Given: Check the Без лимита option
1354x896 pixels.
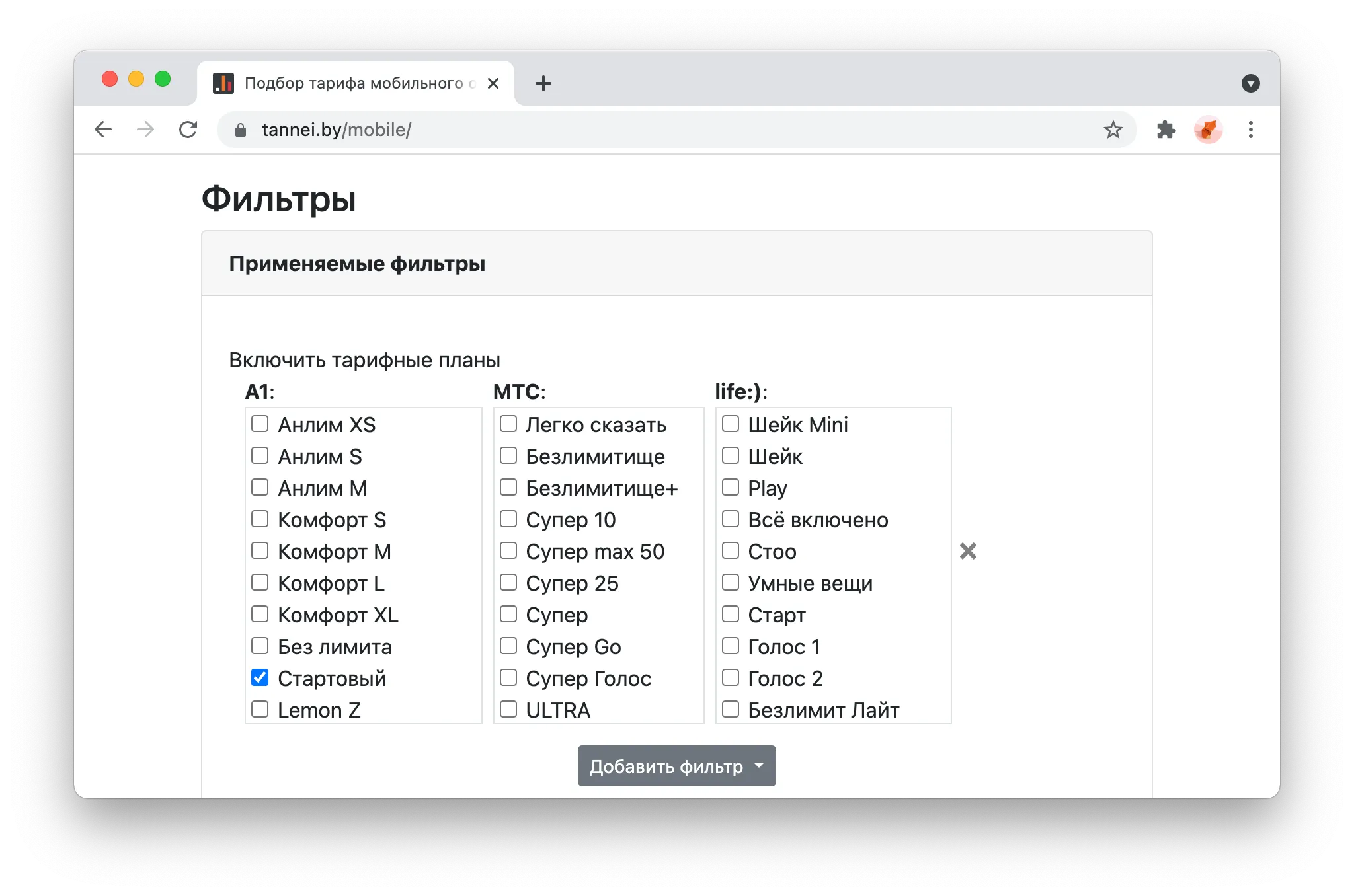Looking at the screenshot, I should click(260, 646).
